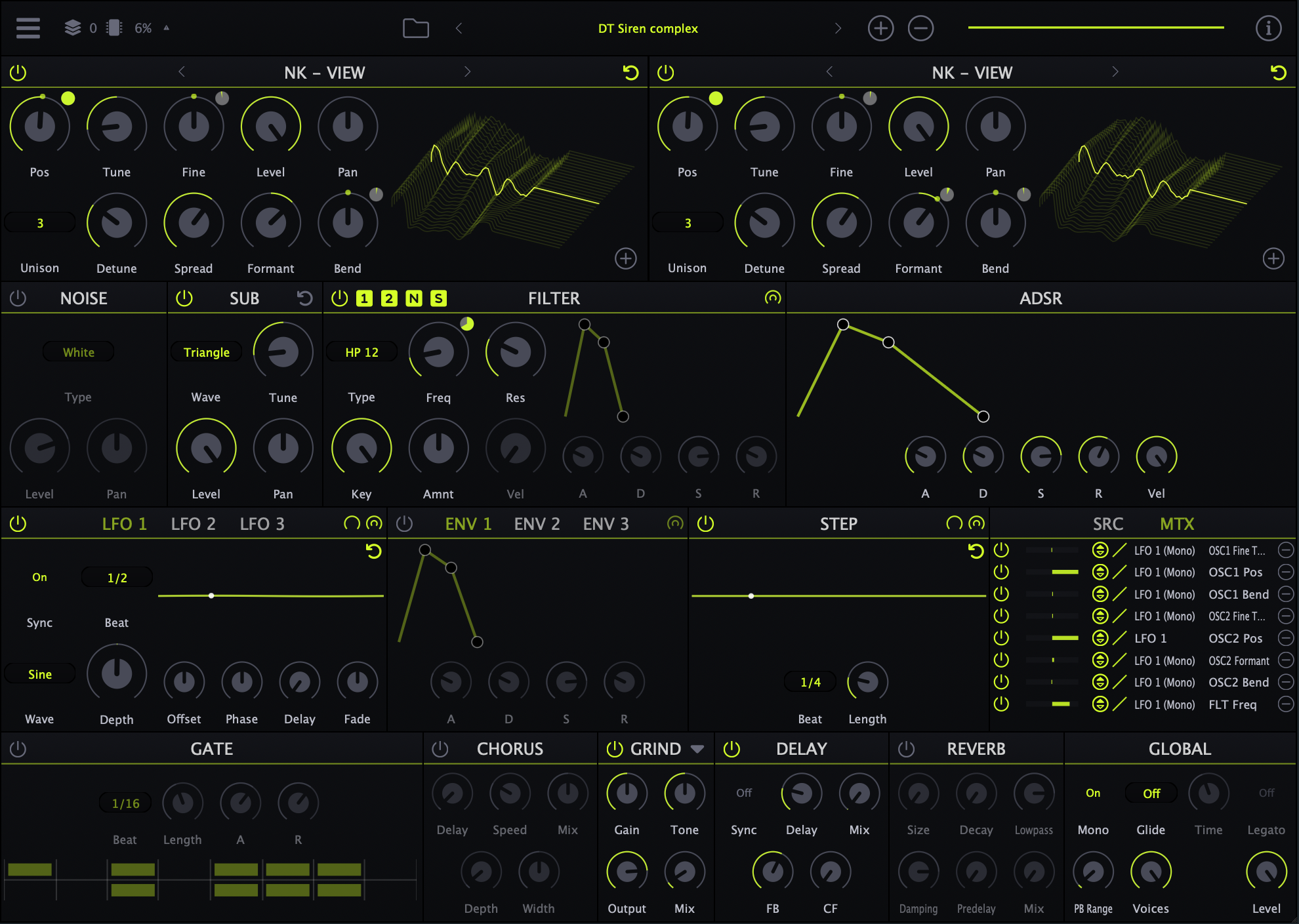
Task: Click curve slash icon for OSC2 Pos row
Action: pos(1119,638)
